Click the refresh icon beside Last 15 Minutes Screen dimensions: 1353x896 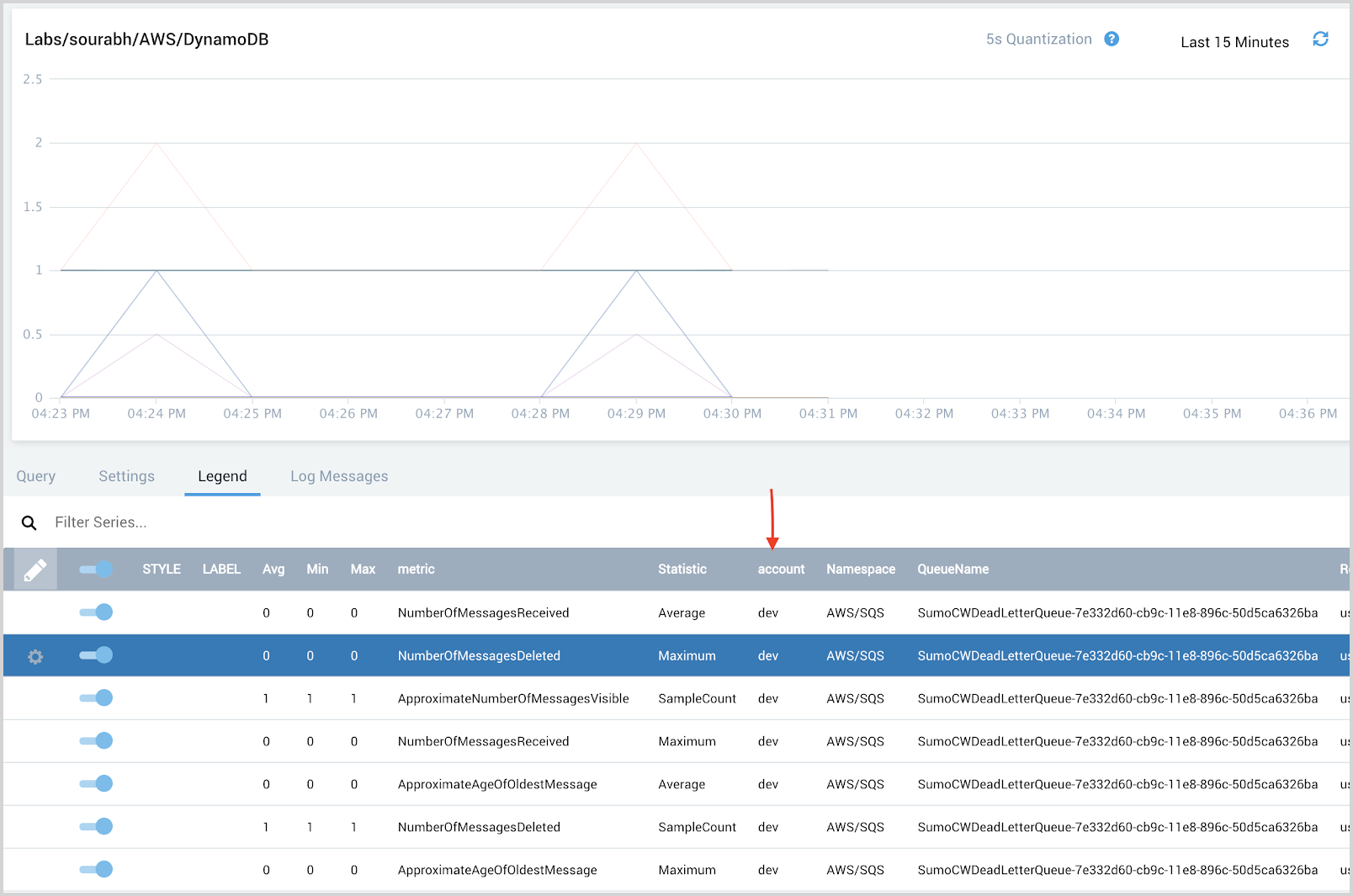[1320, 40]
